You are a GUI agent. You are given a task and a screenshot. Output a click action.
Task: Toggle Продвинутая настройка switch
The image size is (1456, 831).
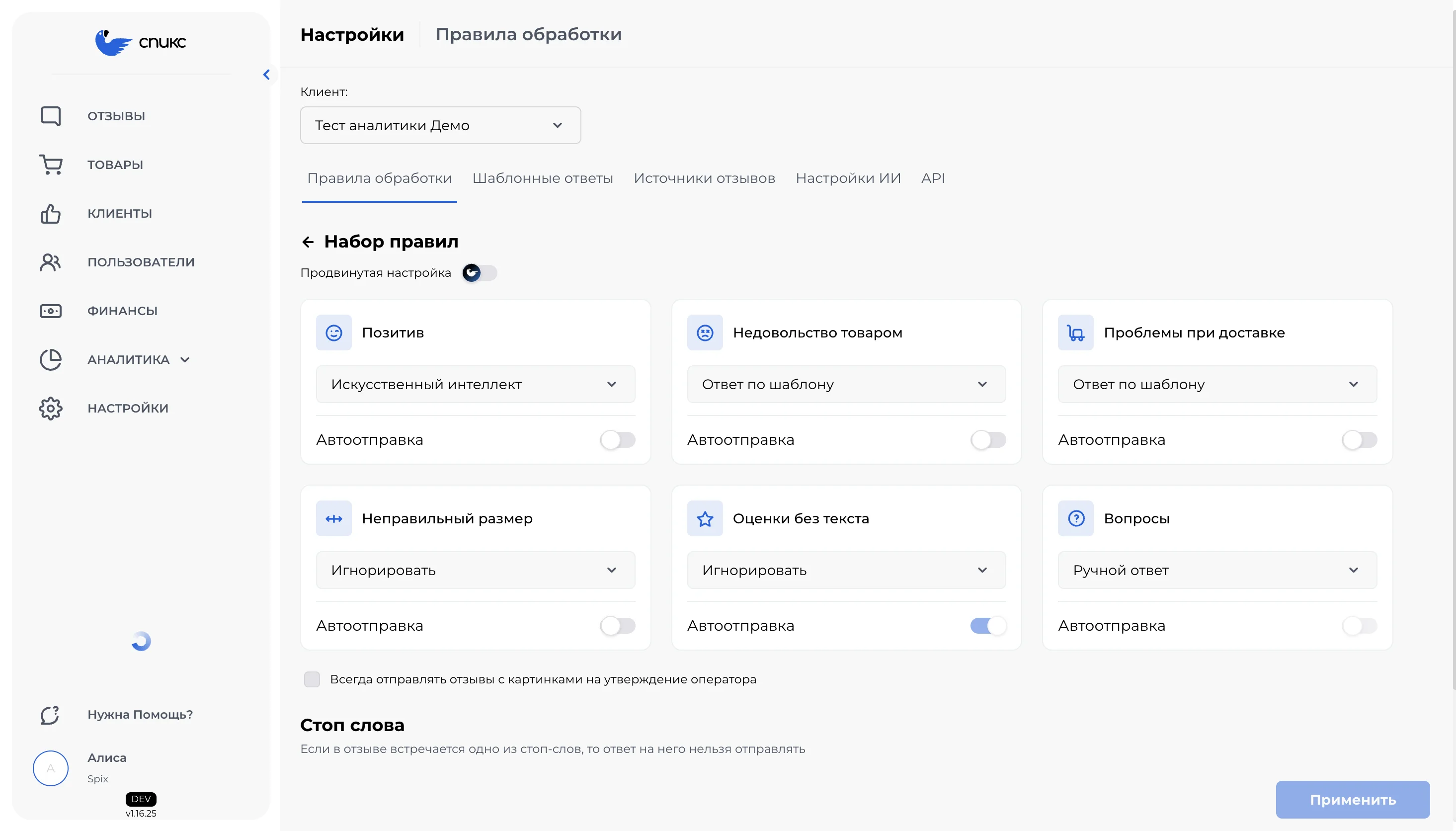[x=480, y=273]
